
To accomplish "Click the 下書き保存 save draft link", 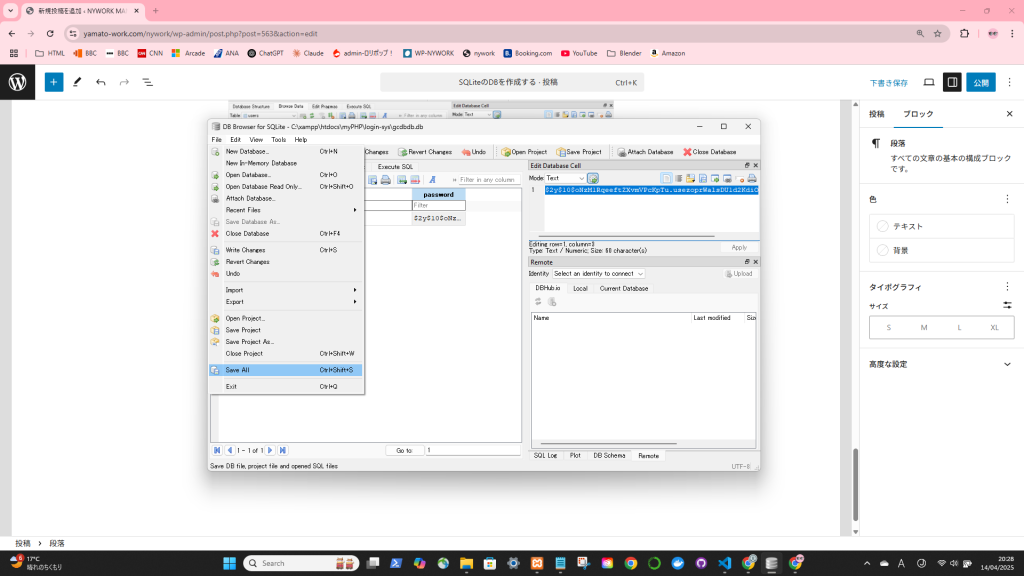I will pyautogui.click(x=889, y=82).
